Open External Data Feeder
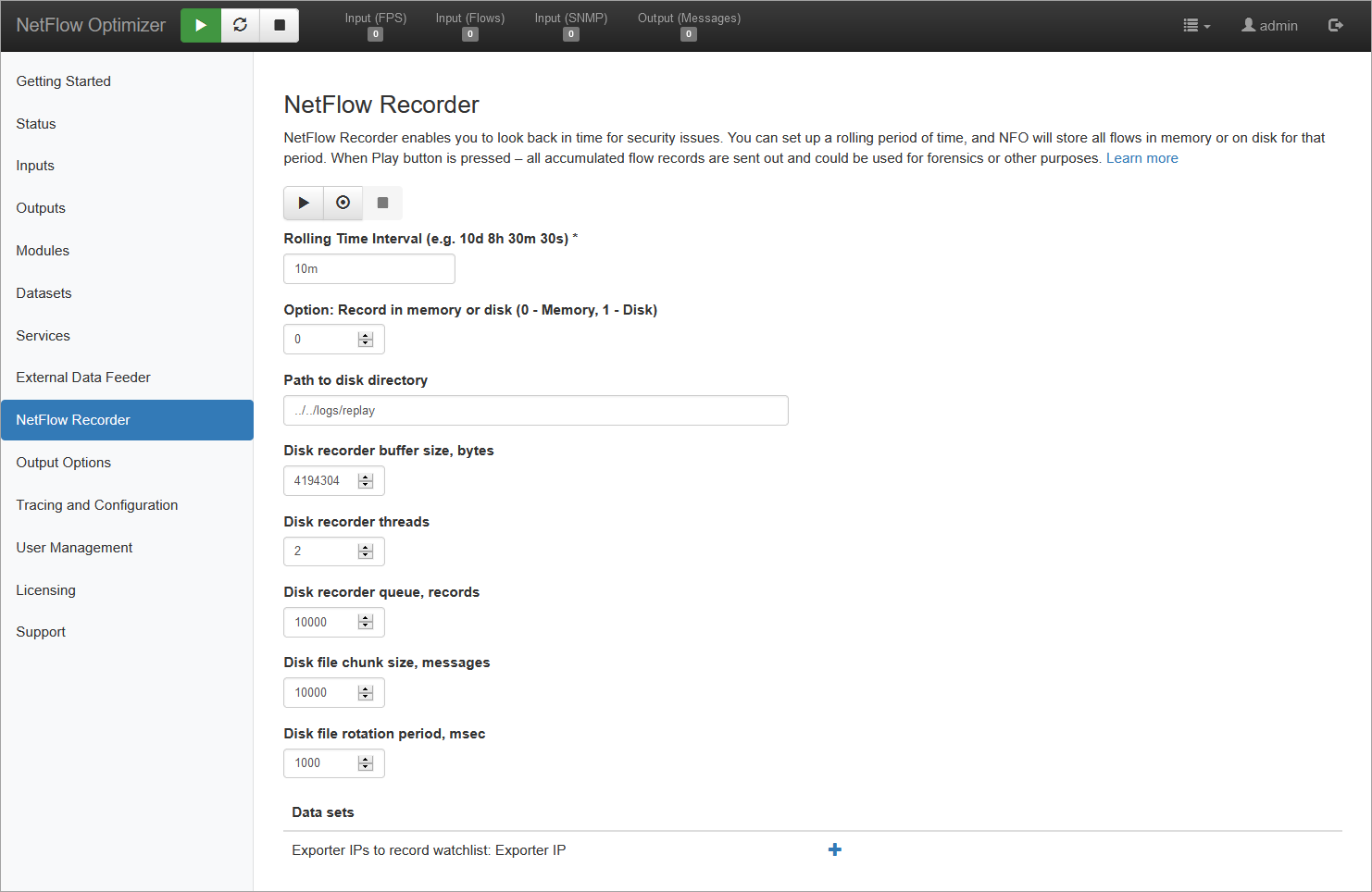Image resolution: width=1372 pixels, height=892 pixels. [127, 378]
